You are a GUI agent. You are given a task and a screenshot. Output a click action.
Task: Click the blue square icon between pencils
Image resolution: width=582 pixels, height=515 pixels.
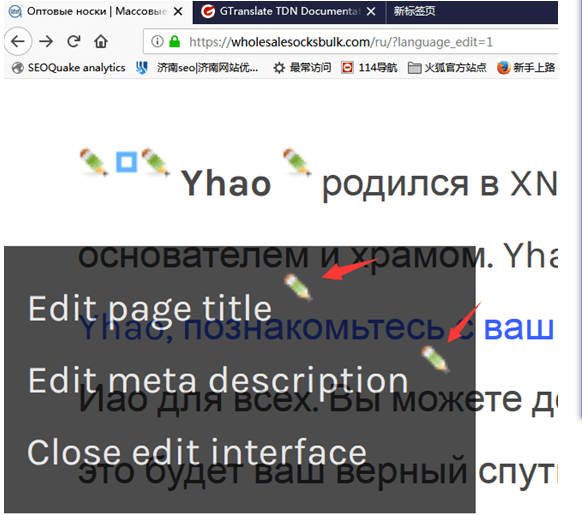click(127, 162)
